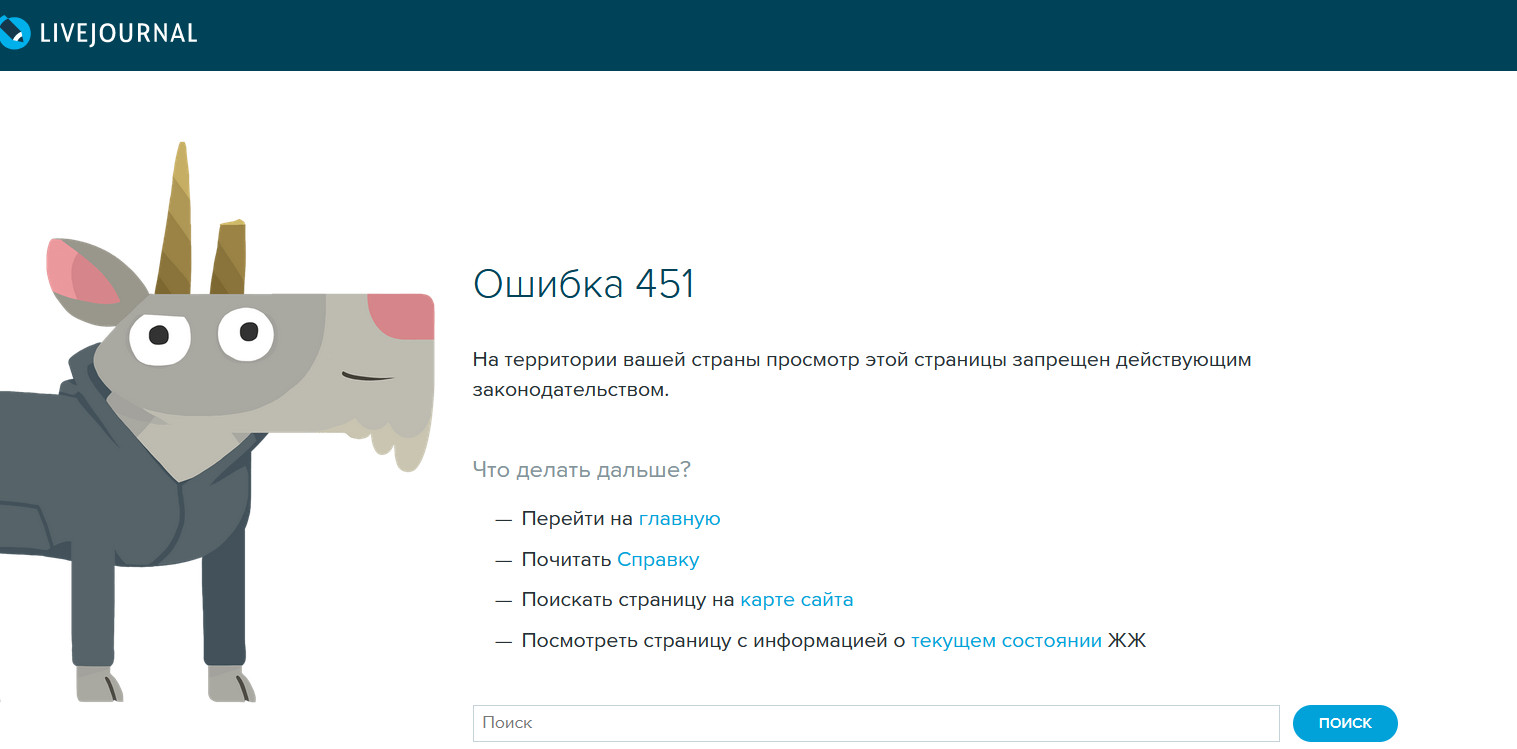
Task: Click the goat's right eye
Action: point(245,332)
